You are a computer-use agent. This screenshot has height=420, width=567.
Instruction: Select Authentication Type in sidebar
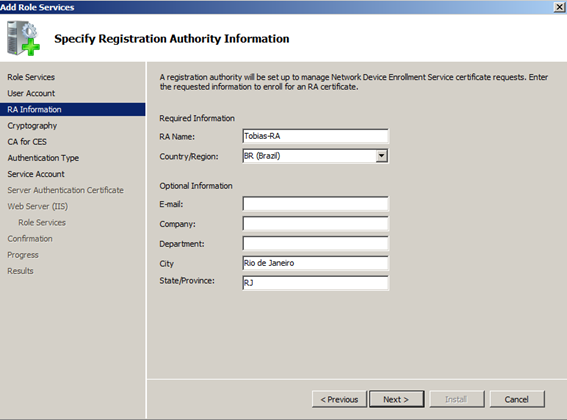tap(43, 158)
